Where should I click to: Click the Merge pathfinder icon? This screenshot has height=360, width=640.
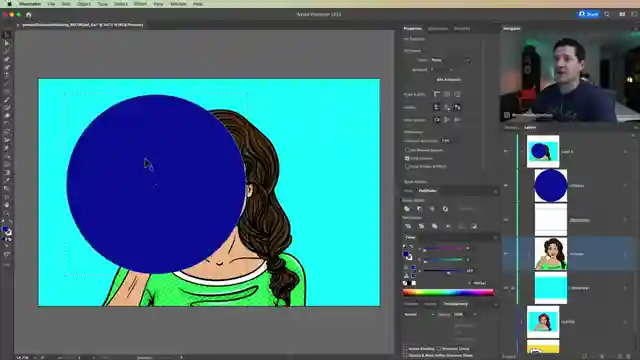point(435,226)
